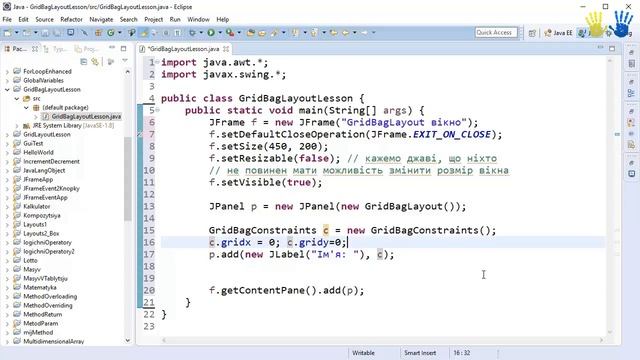Select the MethodOverloading project
Screen dimensions: 640x360
click(x=50, y=296)
